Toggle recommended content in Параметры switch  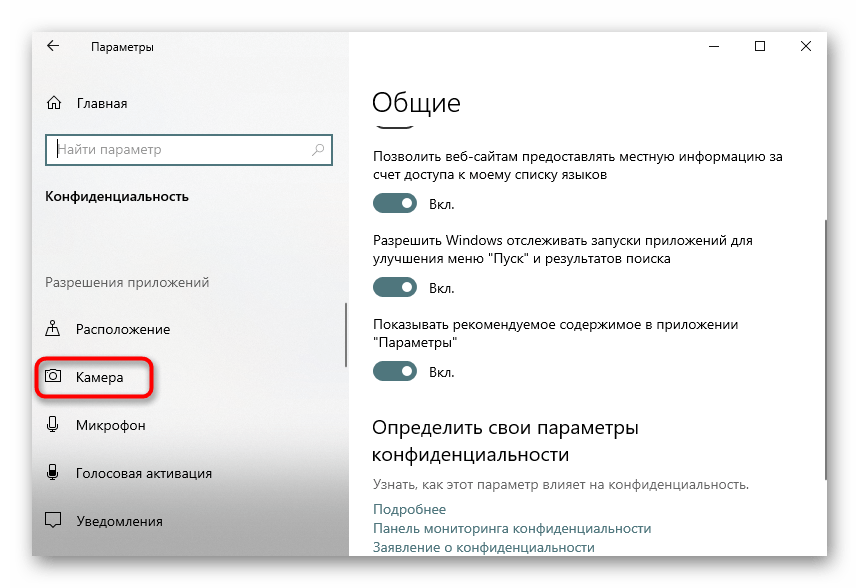[395, 372]
